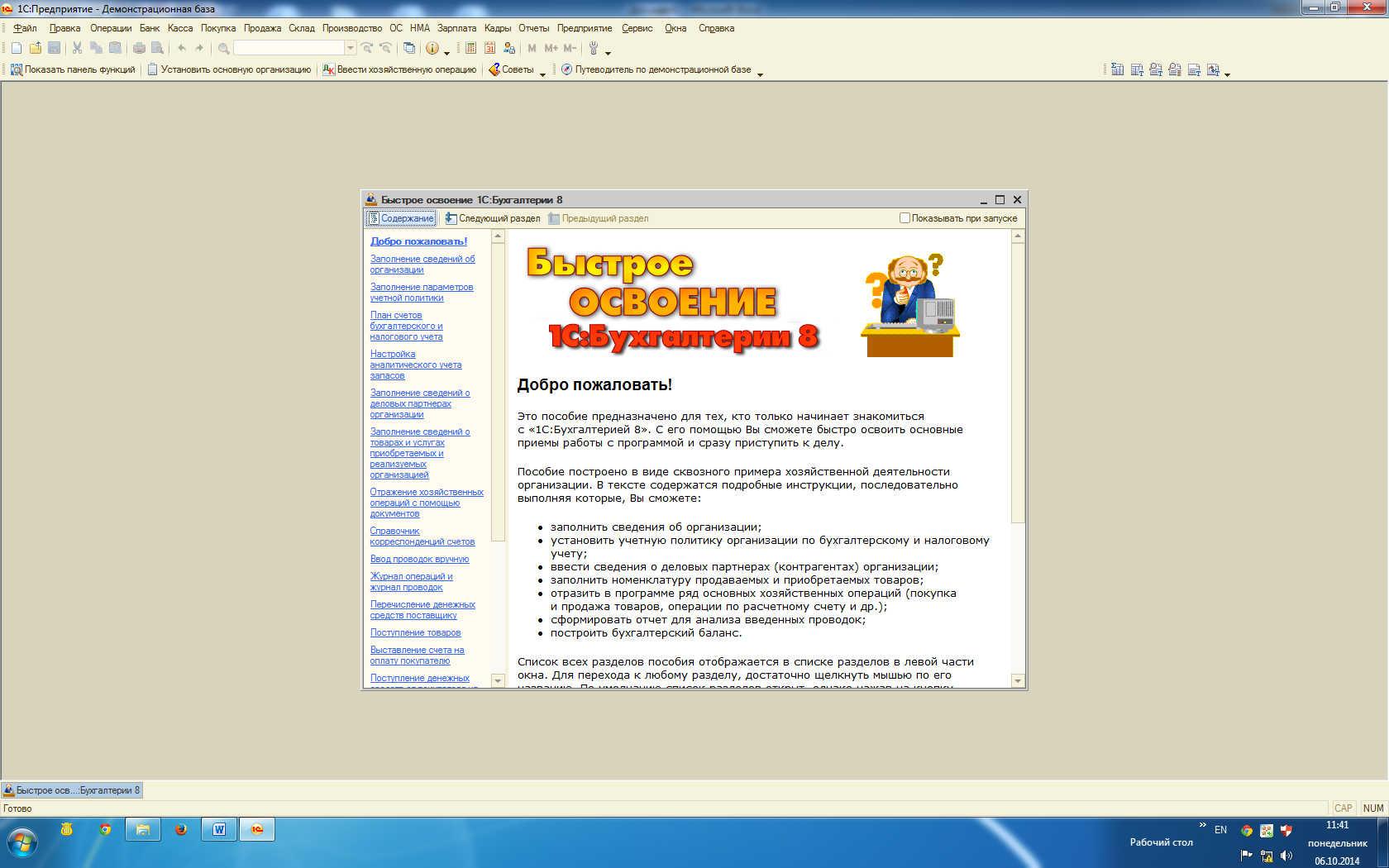The height and width of the screenshot is (868, 1389).
Task: Click the Find next icon
Action: (x=367, y=48)
